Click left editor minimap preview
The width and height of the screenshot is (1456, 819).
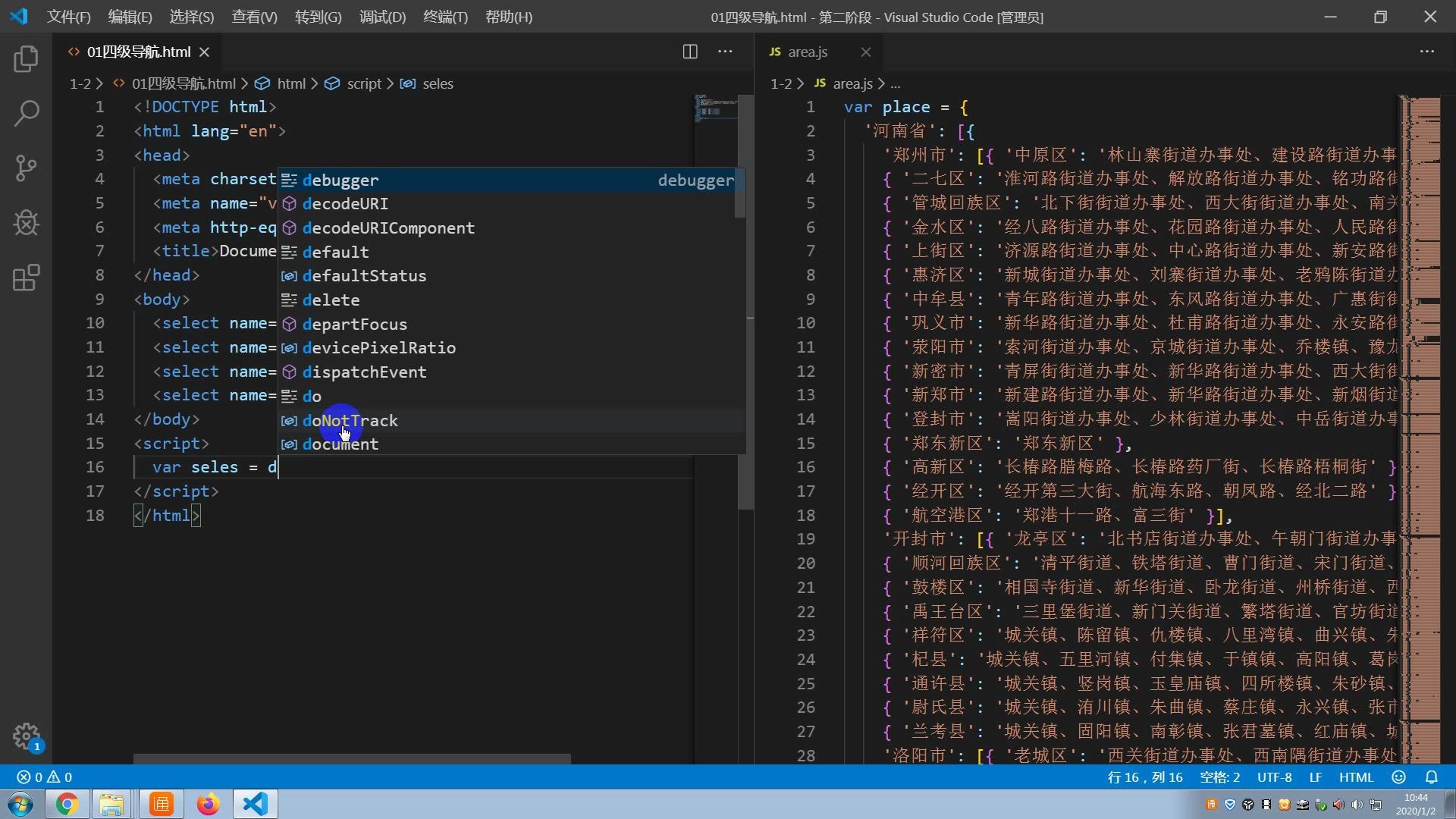click(716, 108)
